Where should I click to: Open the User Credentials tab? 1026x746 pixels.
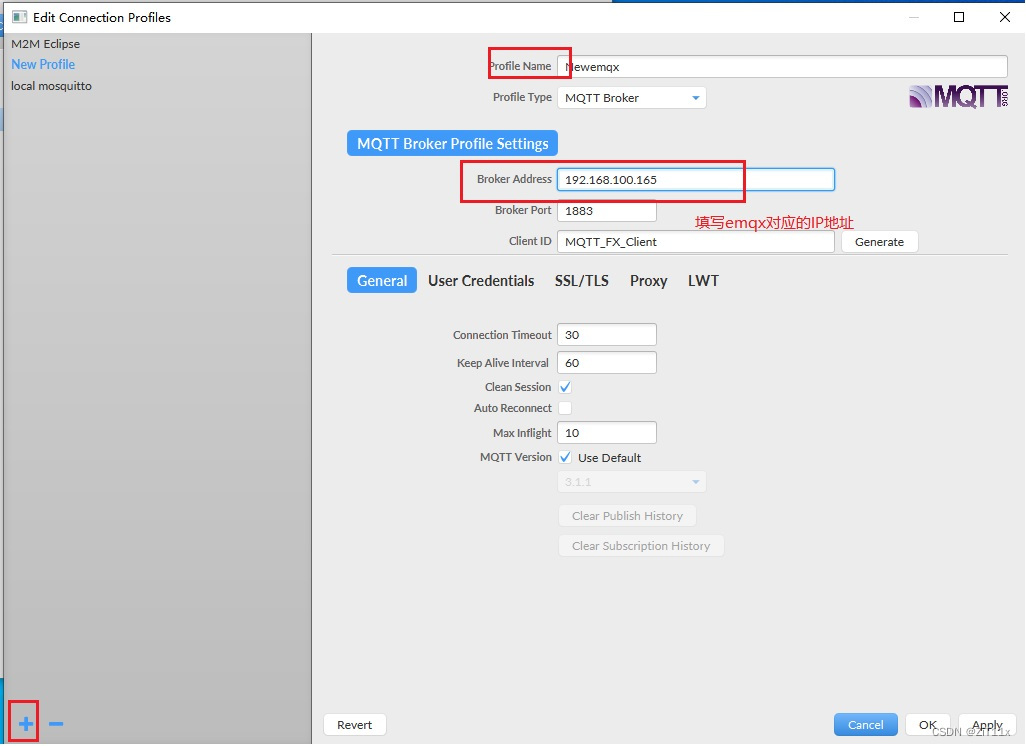(x=481, y=280)
